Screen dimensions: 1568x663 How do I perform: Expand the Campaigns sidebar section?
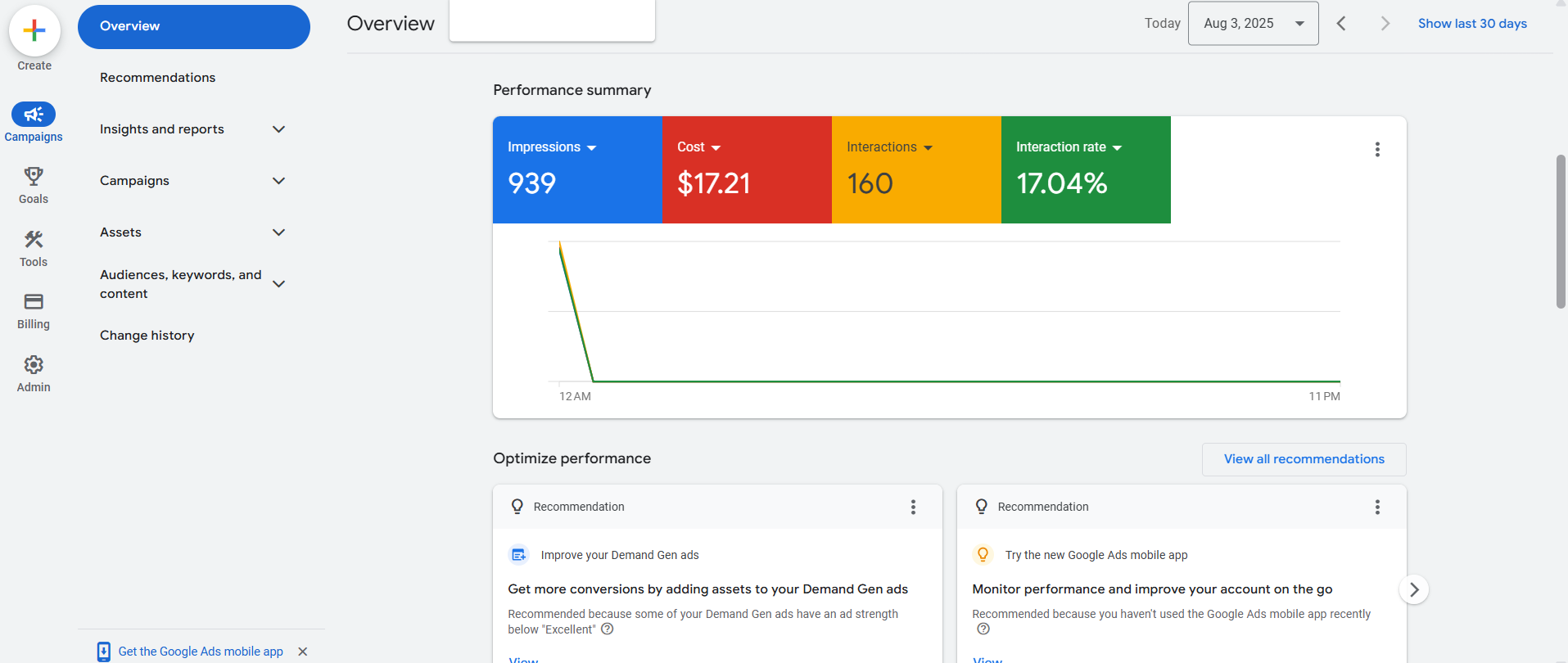[278, 181]
